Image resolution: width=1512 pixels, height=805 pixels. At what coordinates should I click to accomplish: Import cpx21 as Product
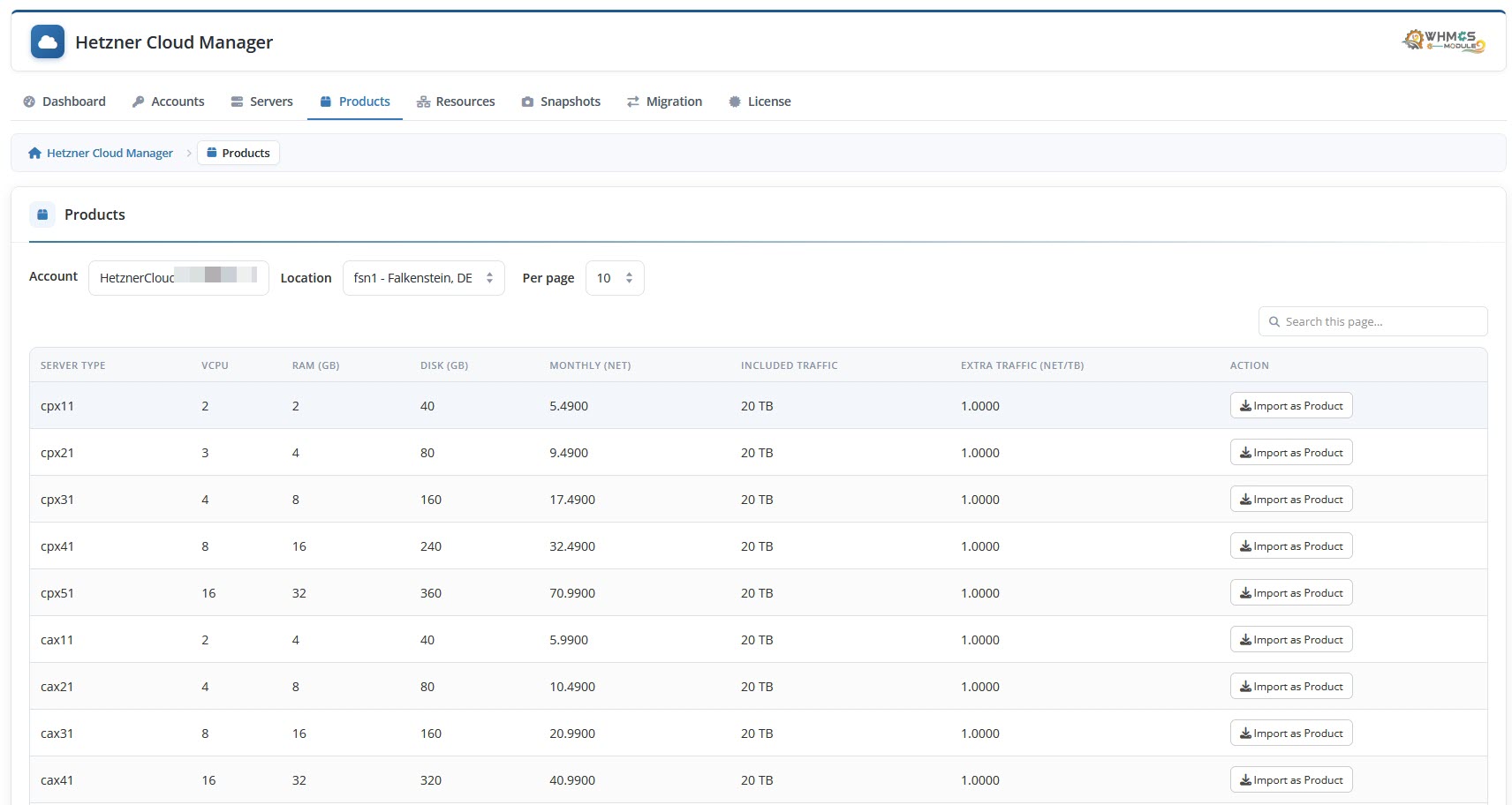pos(1291,453)
